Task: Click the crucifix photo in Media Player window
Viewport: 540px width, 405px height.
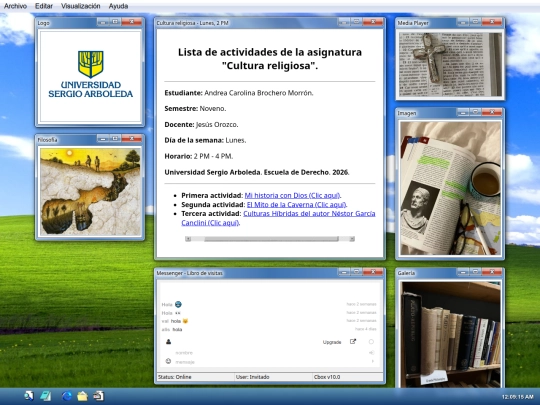Action: tap(450, 64)
